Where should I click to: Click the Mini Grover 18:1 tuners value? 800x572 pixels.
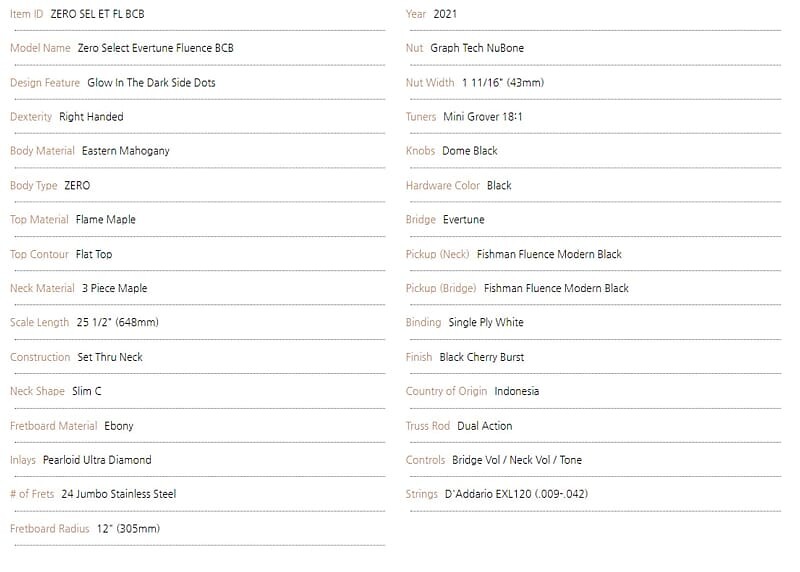(482, 117)
